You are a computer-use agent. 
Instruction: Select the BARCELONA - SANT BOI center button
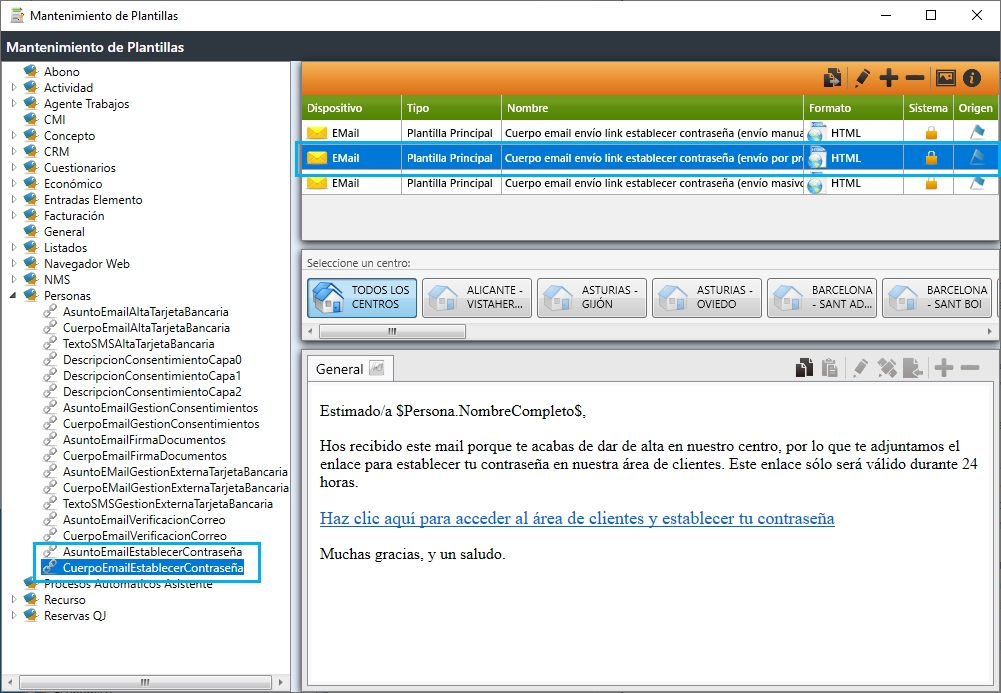[937, 297]
